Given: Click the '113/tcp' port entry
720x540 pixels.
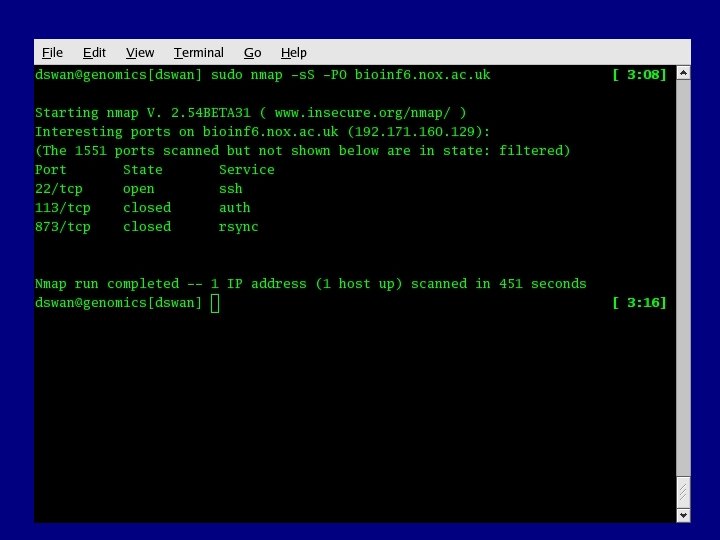Looking at the screenshot, I should (x=63, y=208).
